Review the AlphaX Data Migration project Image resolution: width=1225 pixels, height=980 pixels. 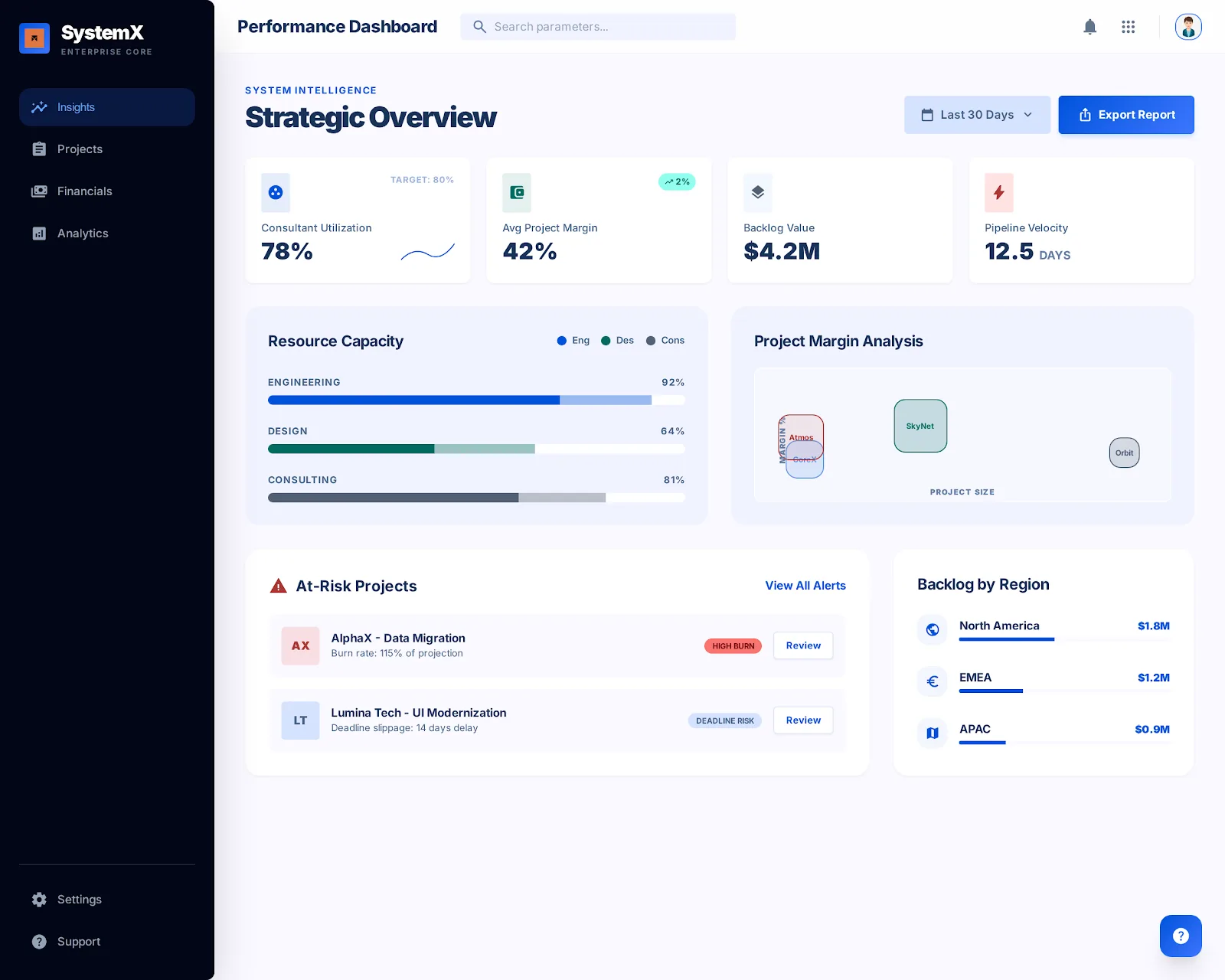point(803,645)
